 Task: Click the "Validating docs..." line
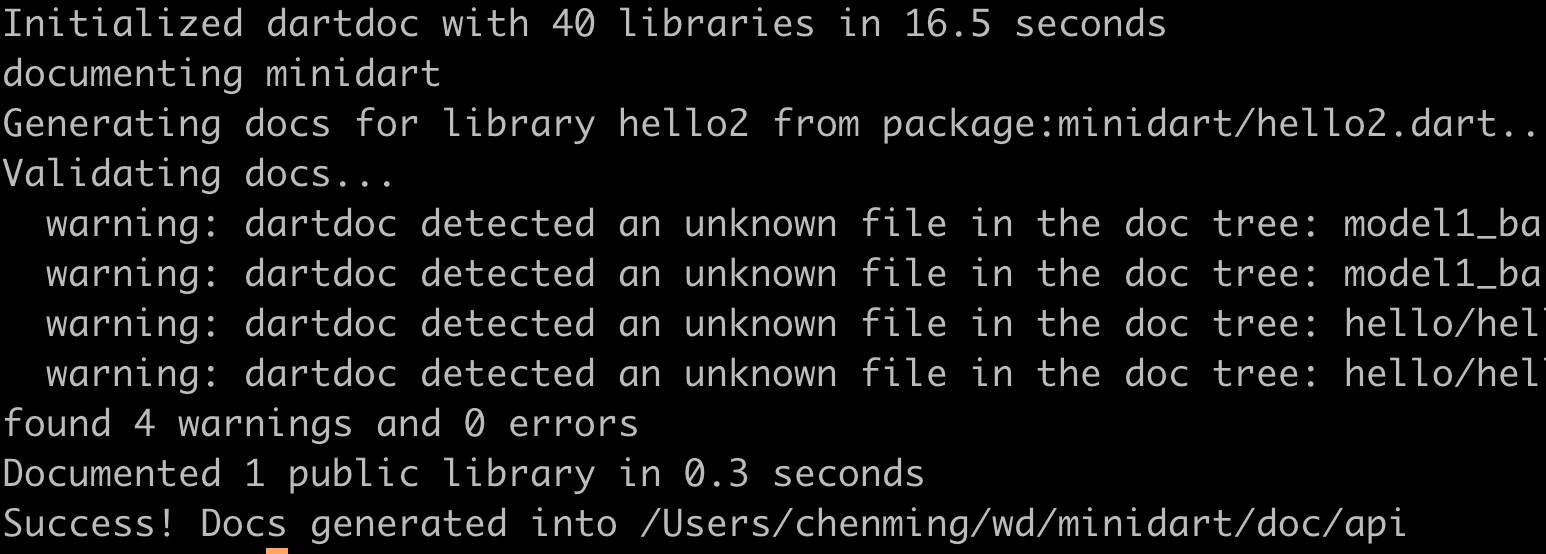[199, 174]
